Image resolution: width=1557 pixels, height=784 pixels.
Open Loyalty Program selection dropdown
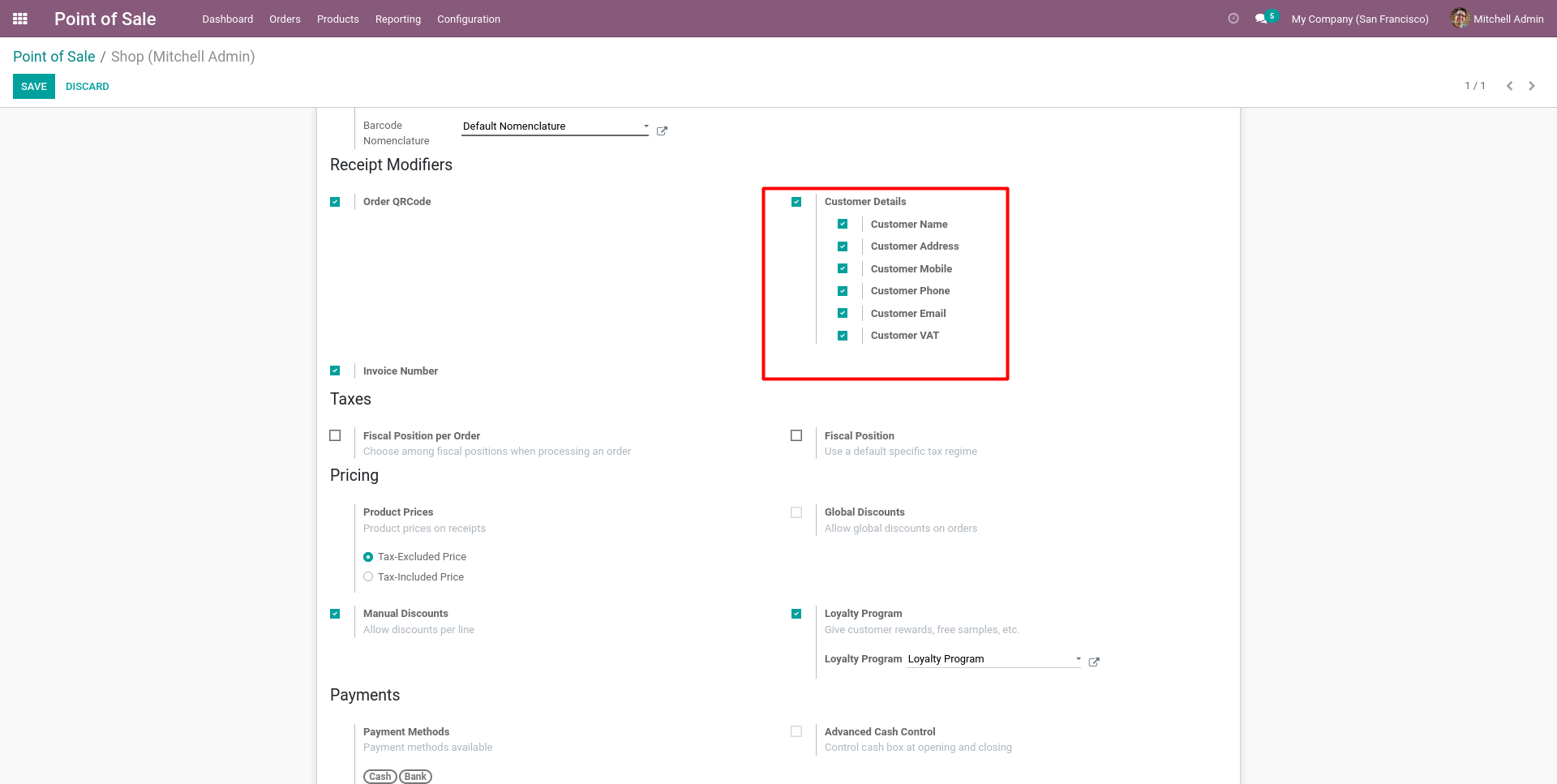click(x=994, y=659)
